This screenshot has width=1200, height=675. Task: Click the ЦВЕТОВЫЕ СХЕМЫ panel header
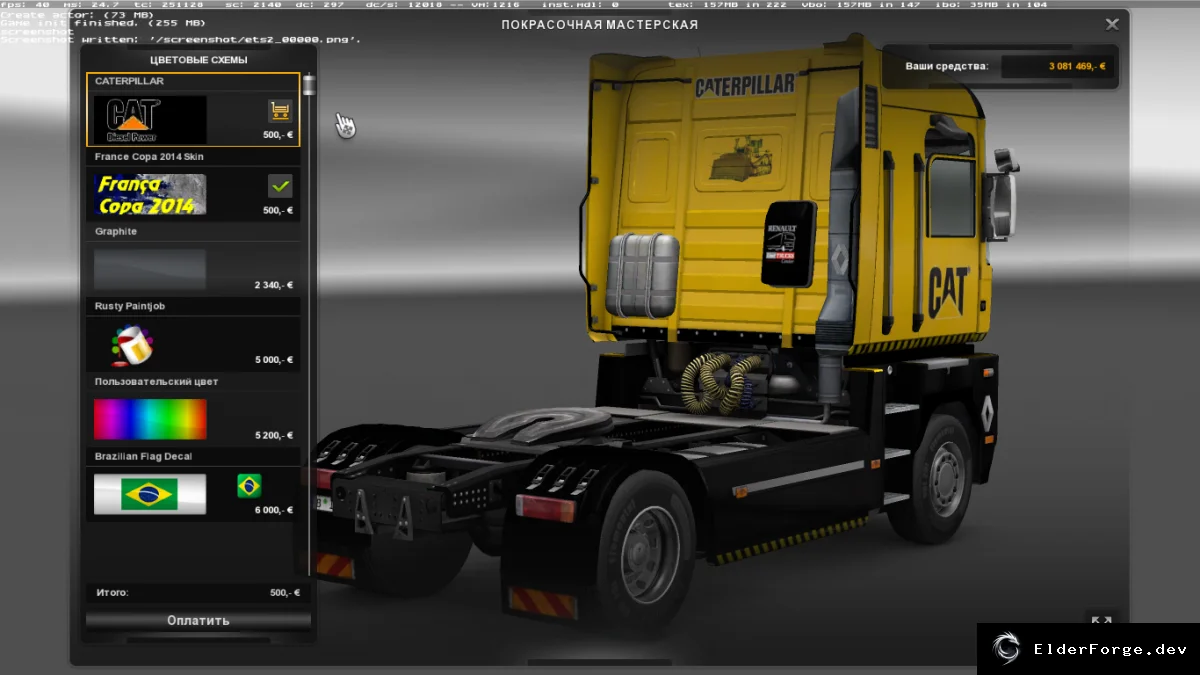[199, 60]
